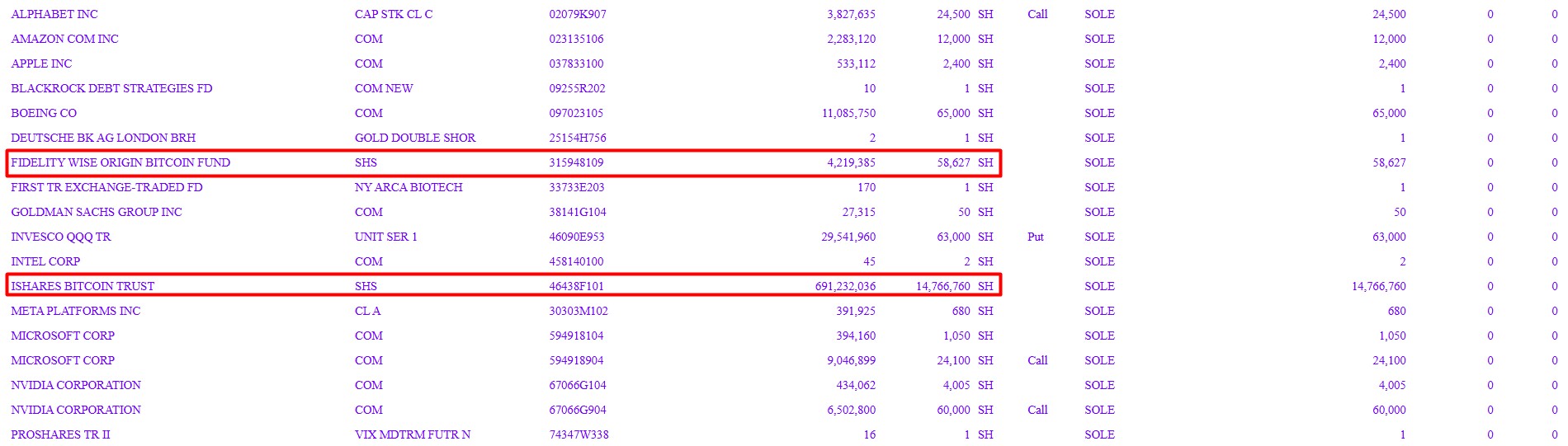
Task: Click the META PLATFORMS INC name
Action: (x=76, y=311)
